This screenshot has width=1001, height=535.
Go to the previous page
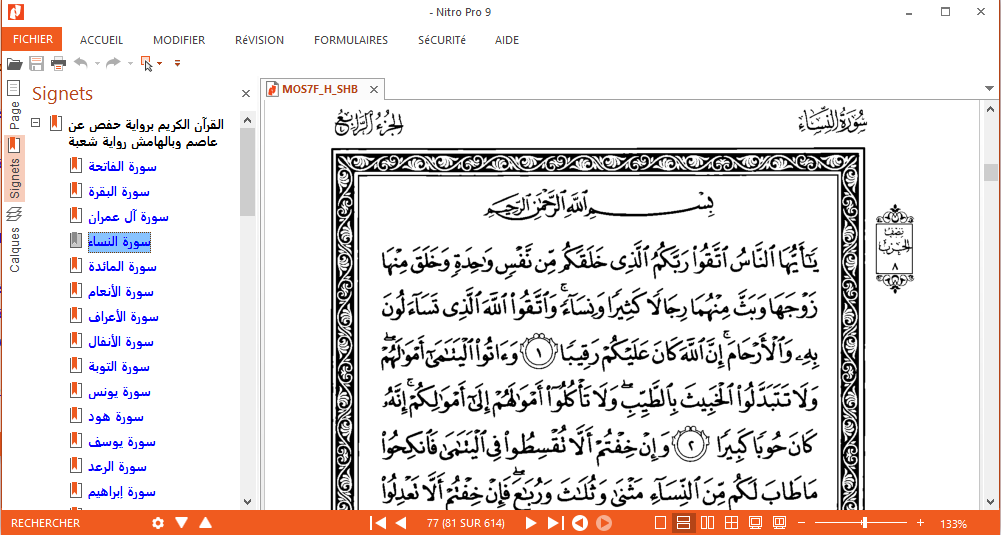pos(401,524)
